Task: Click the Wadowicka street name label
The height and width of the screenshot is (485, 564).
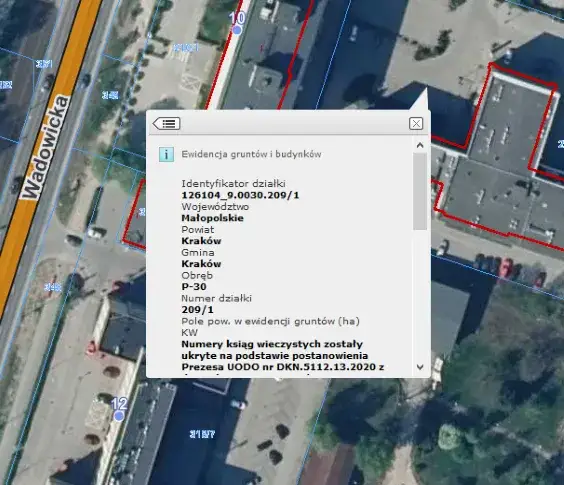Action: 46,148
